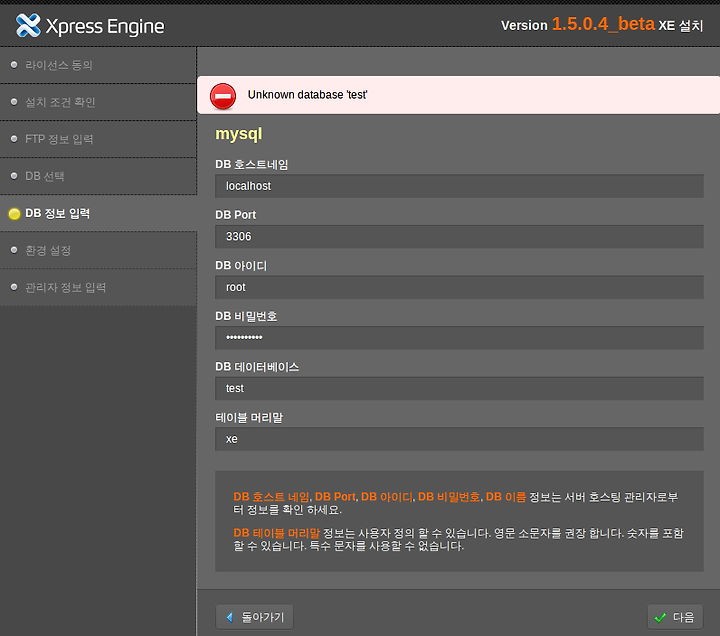Focus the DB 데이터베이스 field containing test

(459, 388)
